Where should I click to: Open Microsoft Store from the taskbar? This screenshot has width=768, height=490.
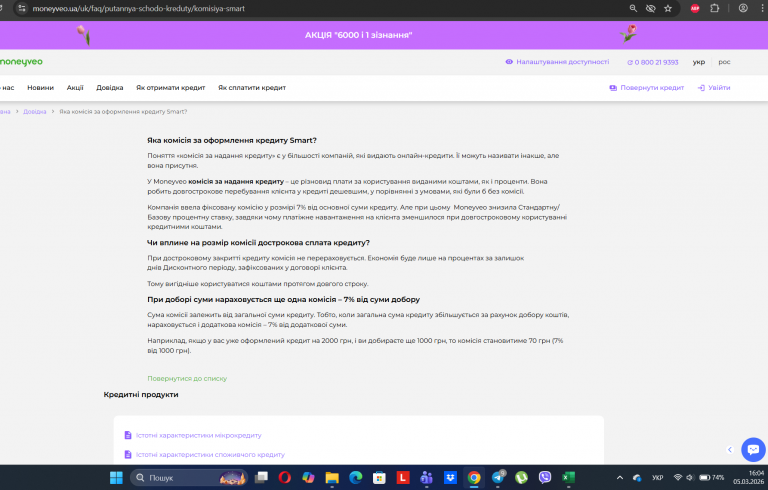point(379,478)
